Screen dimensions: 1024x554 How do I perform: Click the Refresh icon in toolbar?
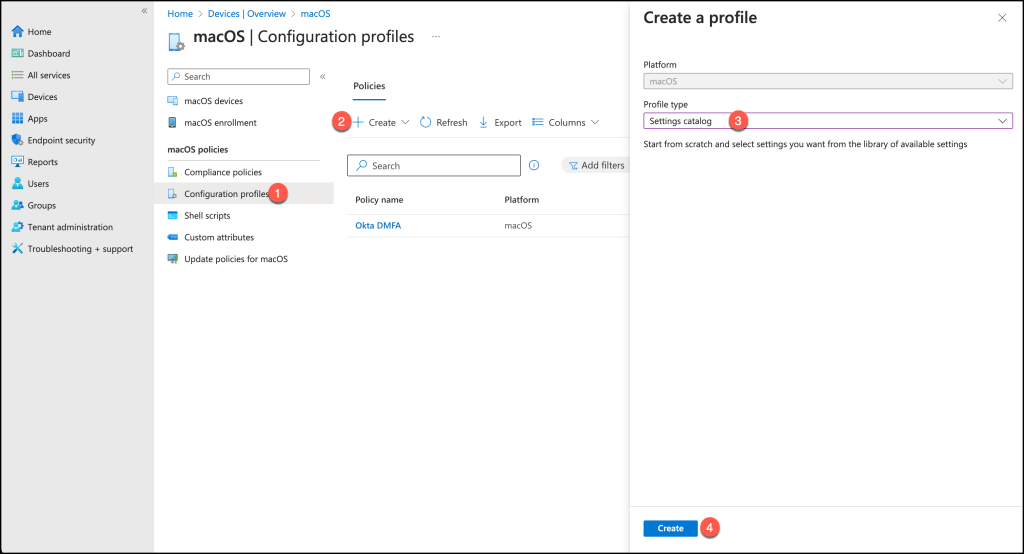[x=425, y=122]
